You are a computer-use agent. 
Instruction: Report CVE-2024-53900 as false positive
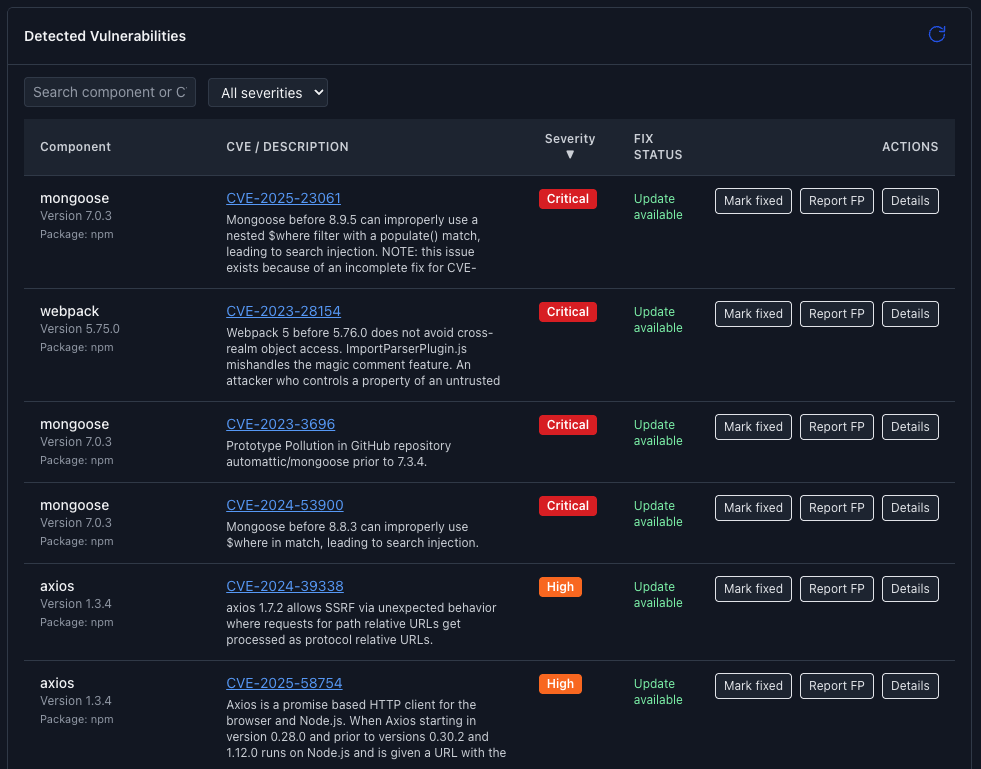click(836, 507)
